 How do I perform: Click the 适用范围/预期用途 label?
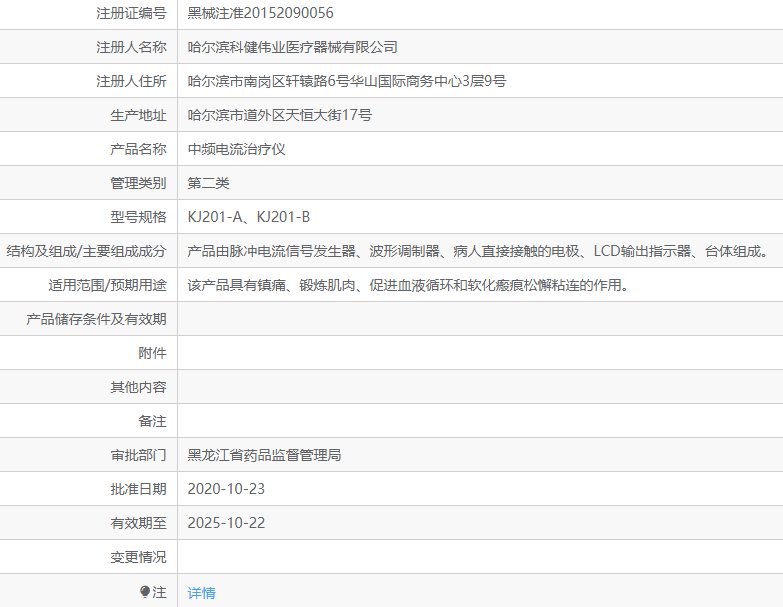coord(107,285)
